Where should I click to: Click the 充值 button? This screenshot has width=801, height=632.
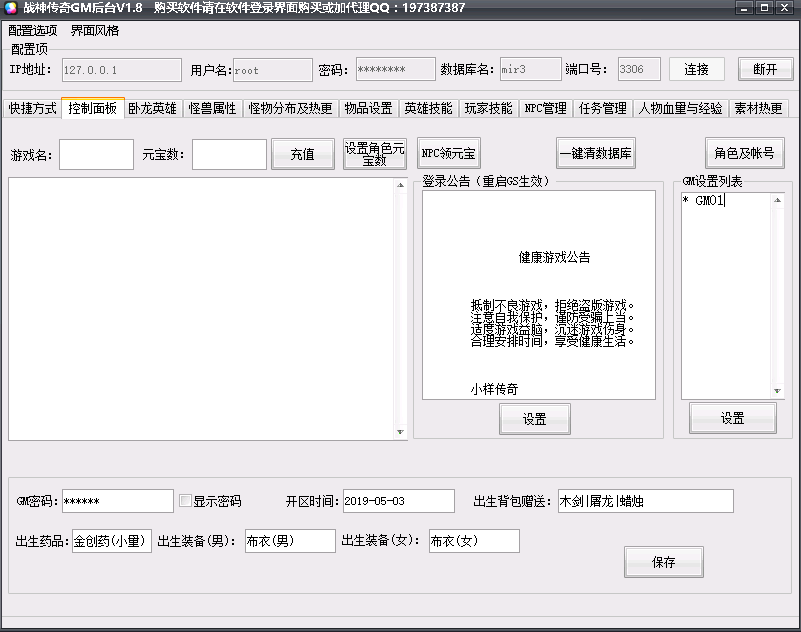click(x=303, y=153)
